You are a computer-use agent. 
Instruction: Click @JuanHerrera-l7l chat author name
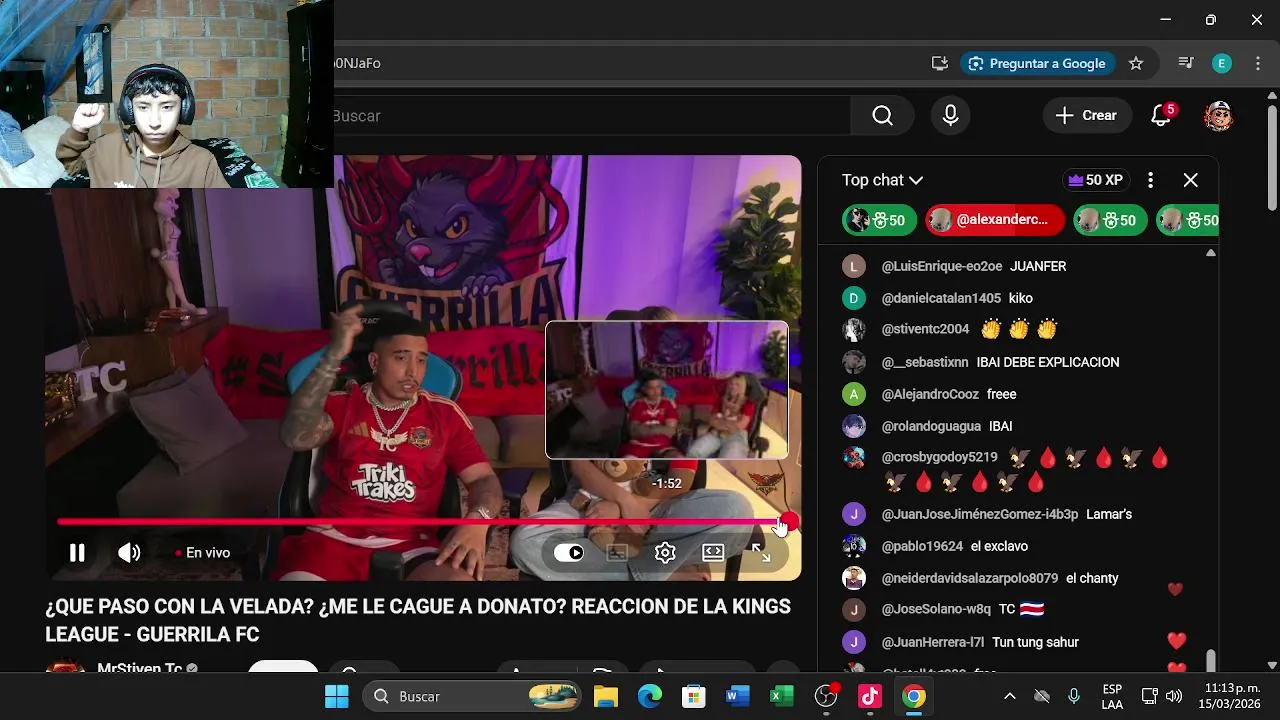pyautogui.click(x=932, y=642)
